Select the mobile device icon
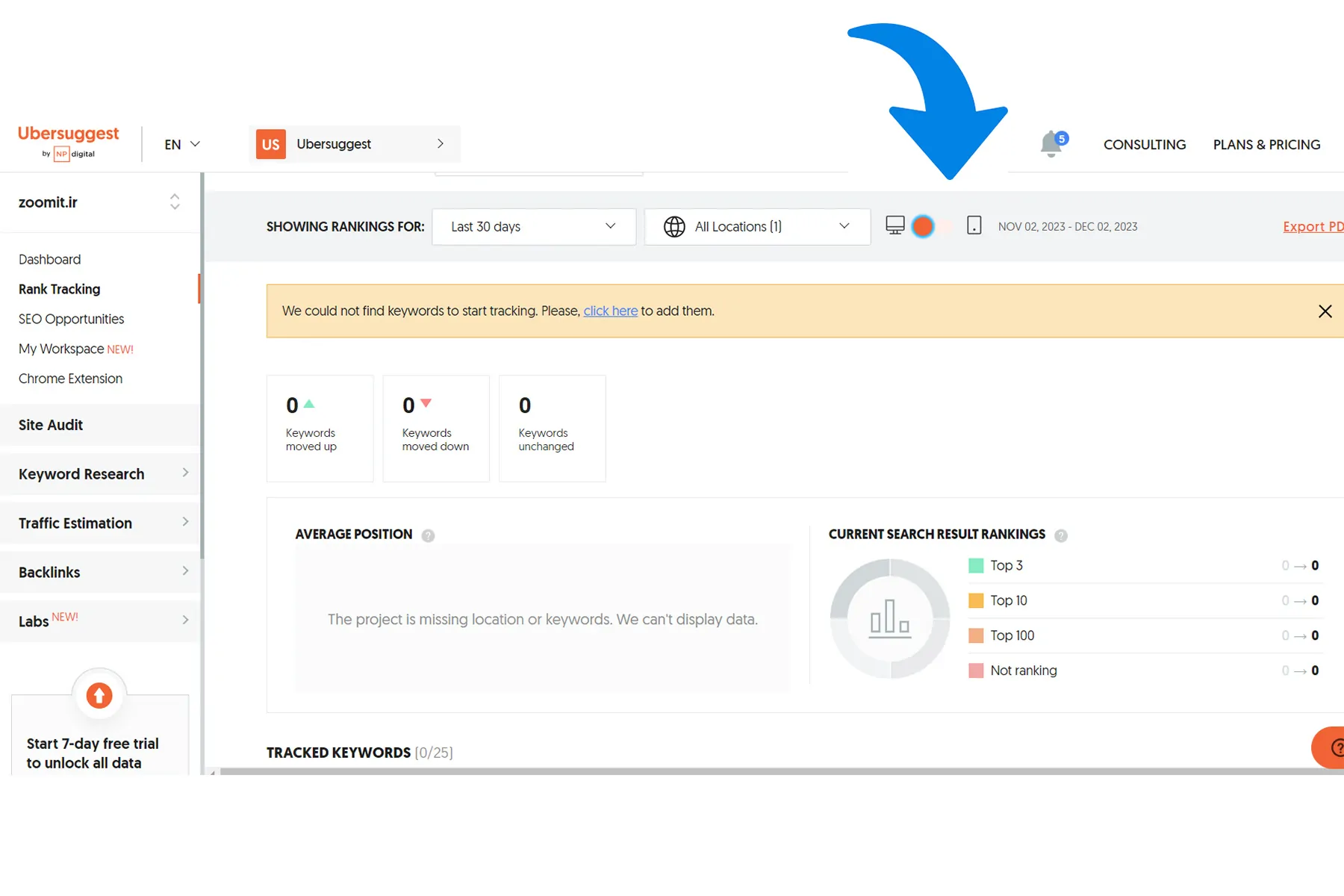This screenshot has width=1344, height=896. coord(974,225)
